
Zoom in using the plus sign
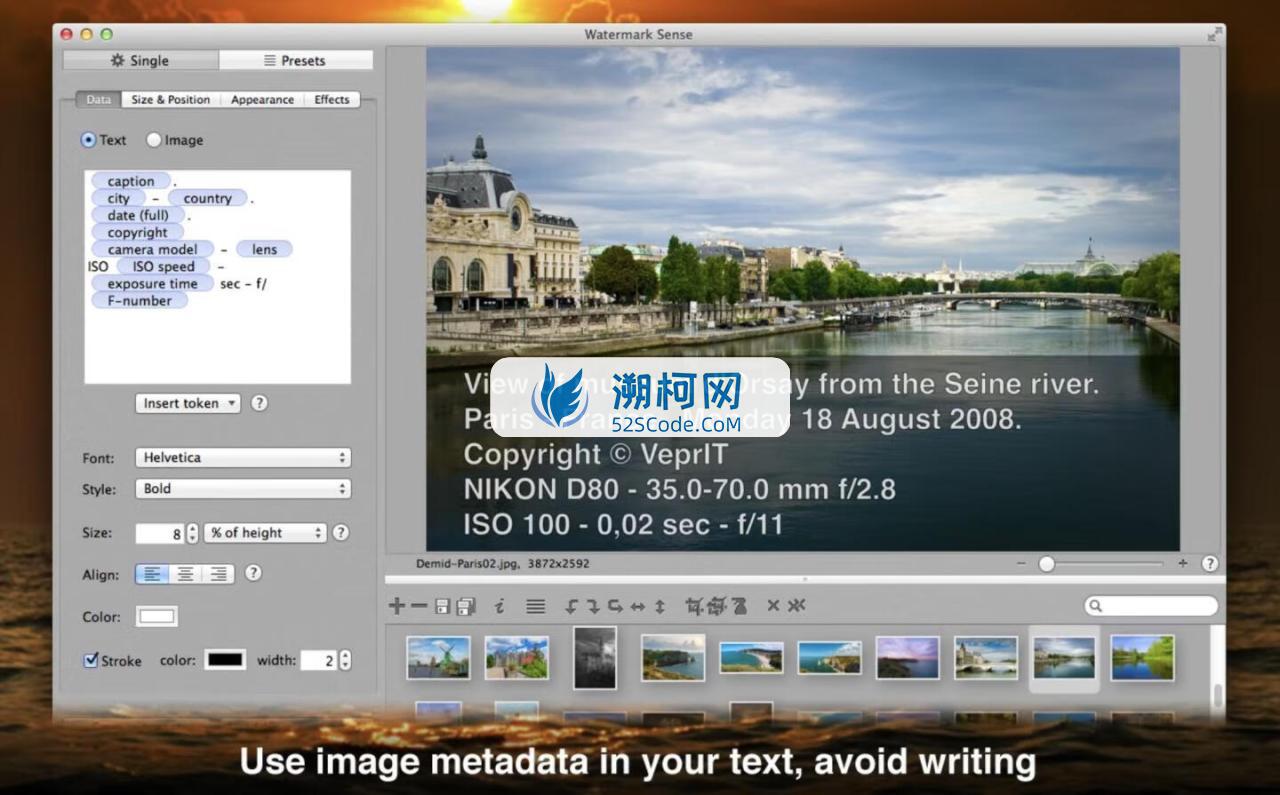click(x=1183, y=564)
